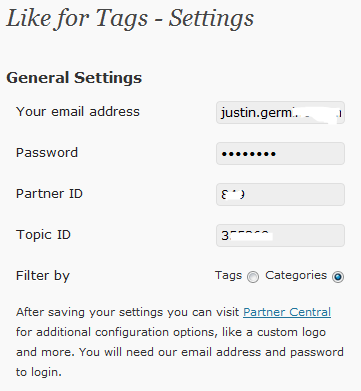Screen dimensions: 361x391
Task: Choose the Categories radio button
Action: pos(338,277)
